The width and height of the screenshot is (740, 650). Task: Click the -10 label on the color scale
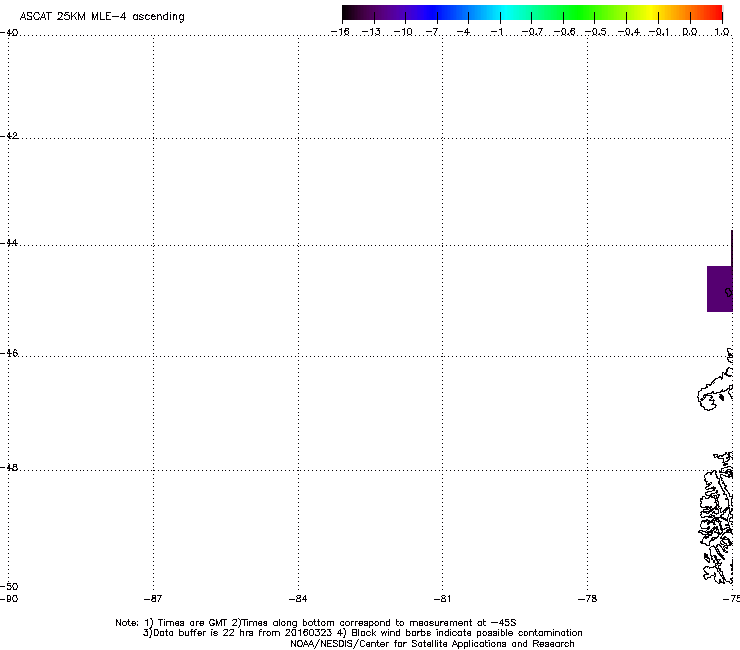tap(403, 32)
